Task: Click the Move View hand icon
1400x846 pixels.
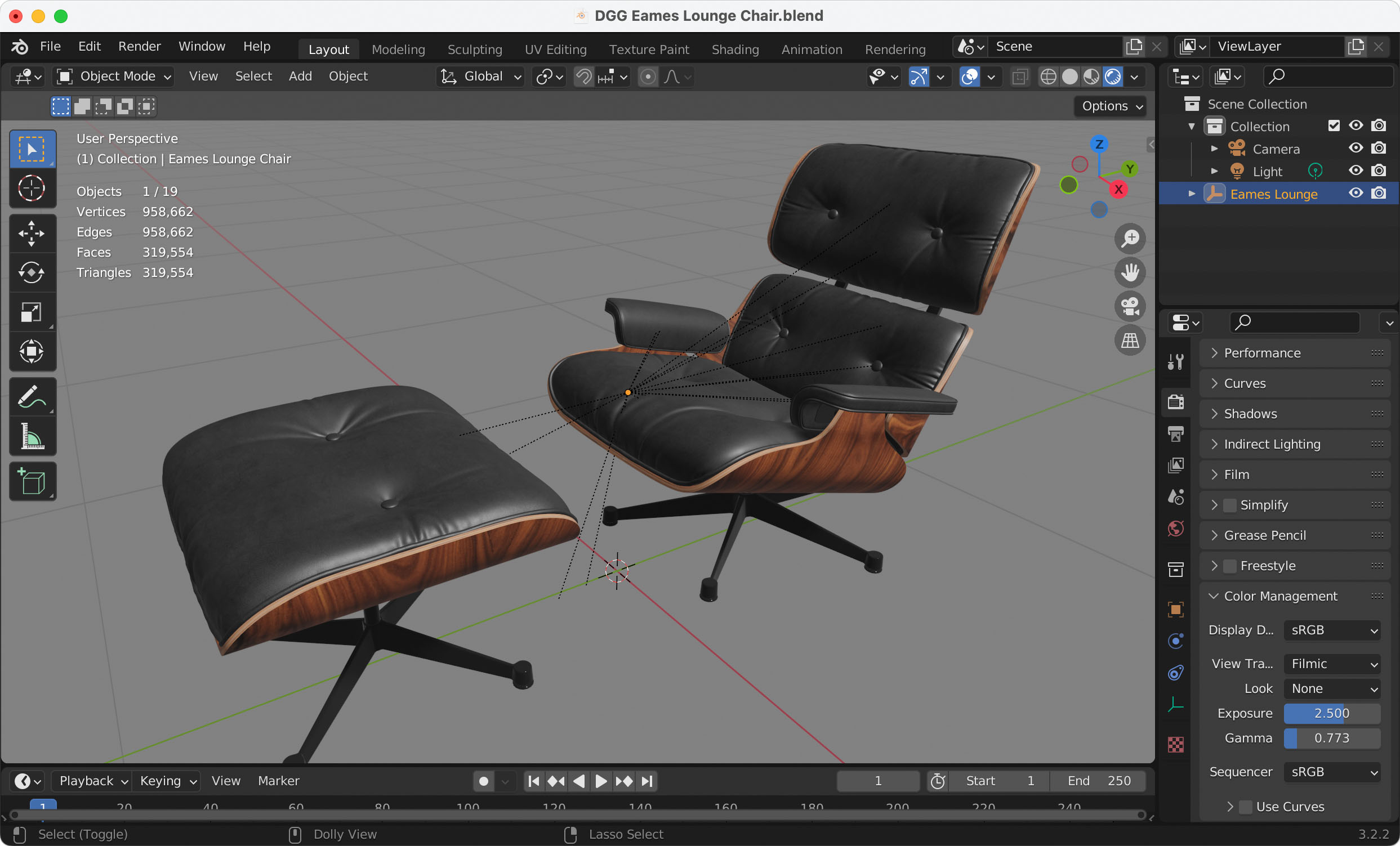Action: [x=1130, y=272]
